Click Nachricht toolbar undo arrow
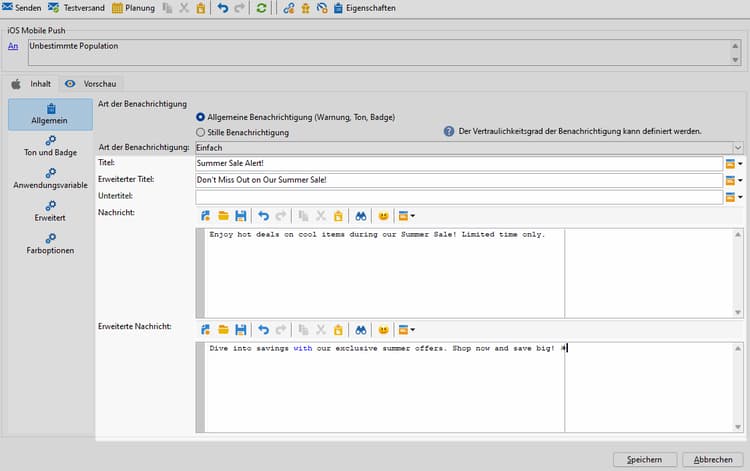 coord(264,216)
